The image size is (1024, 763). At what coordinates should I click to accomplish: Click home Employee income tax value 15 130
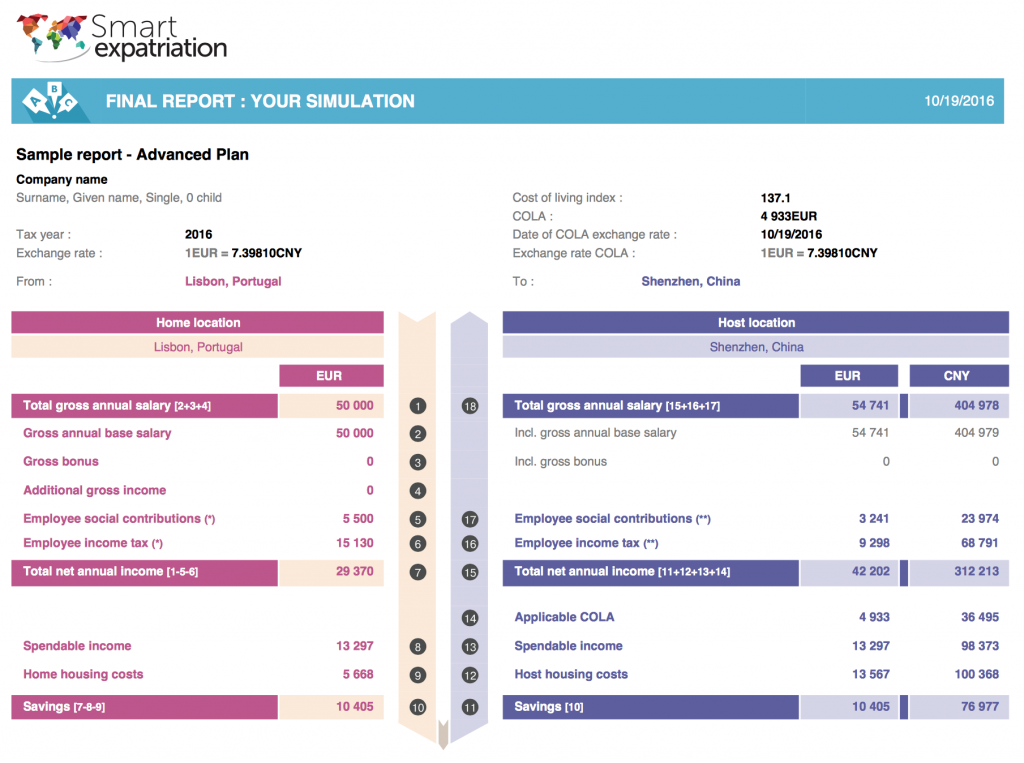[355, 543]
